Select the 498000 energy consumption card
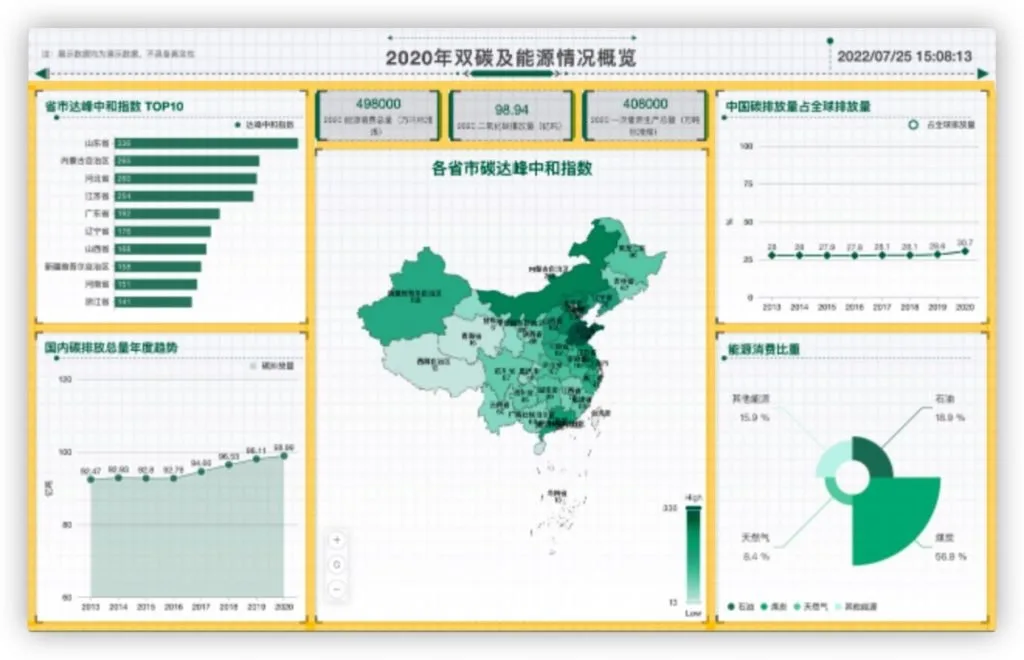This screenshot has width=1024, height=660. click(x=378, y=116)
